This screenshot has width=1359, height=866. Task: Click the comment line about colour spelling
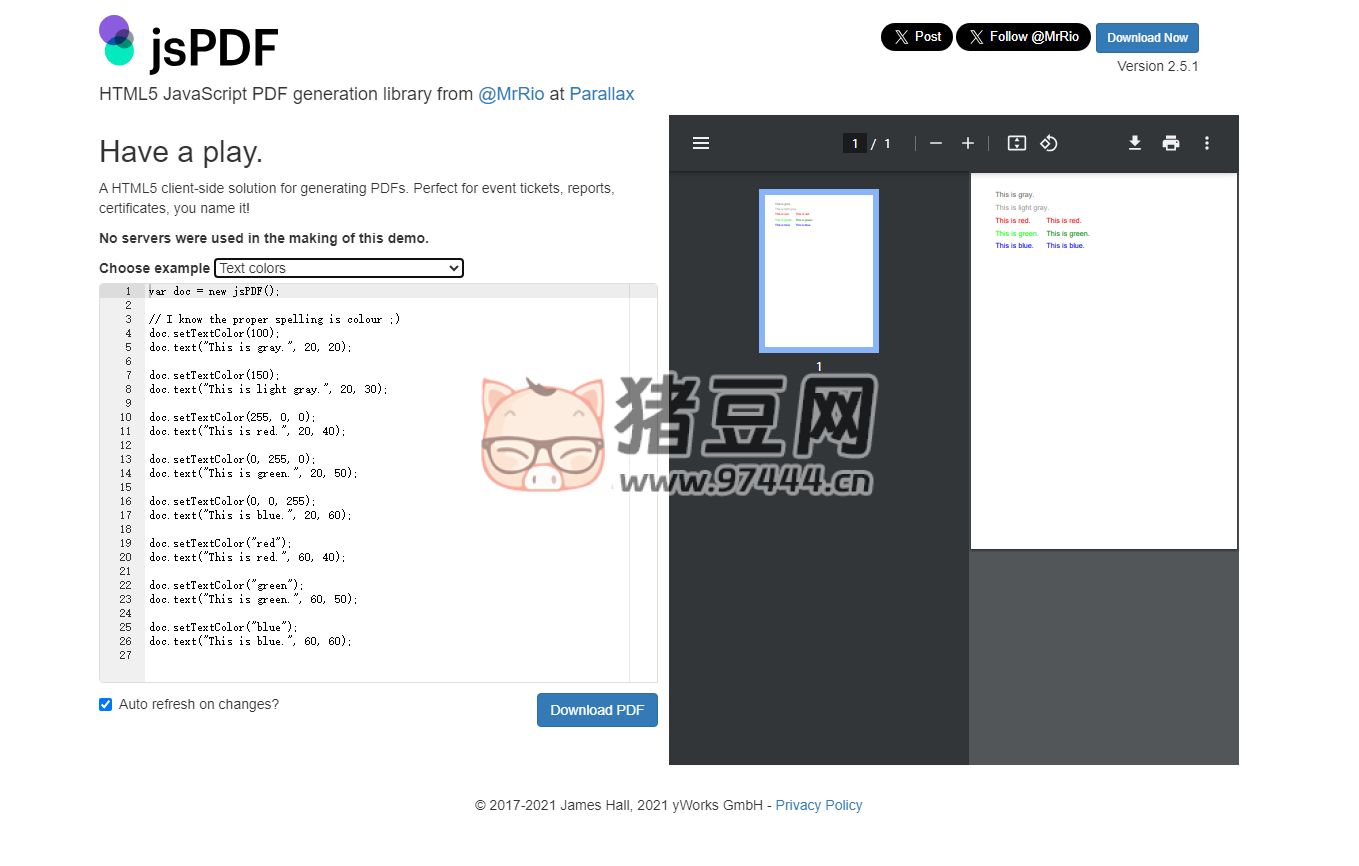(275, 319)
